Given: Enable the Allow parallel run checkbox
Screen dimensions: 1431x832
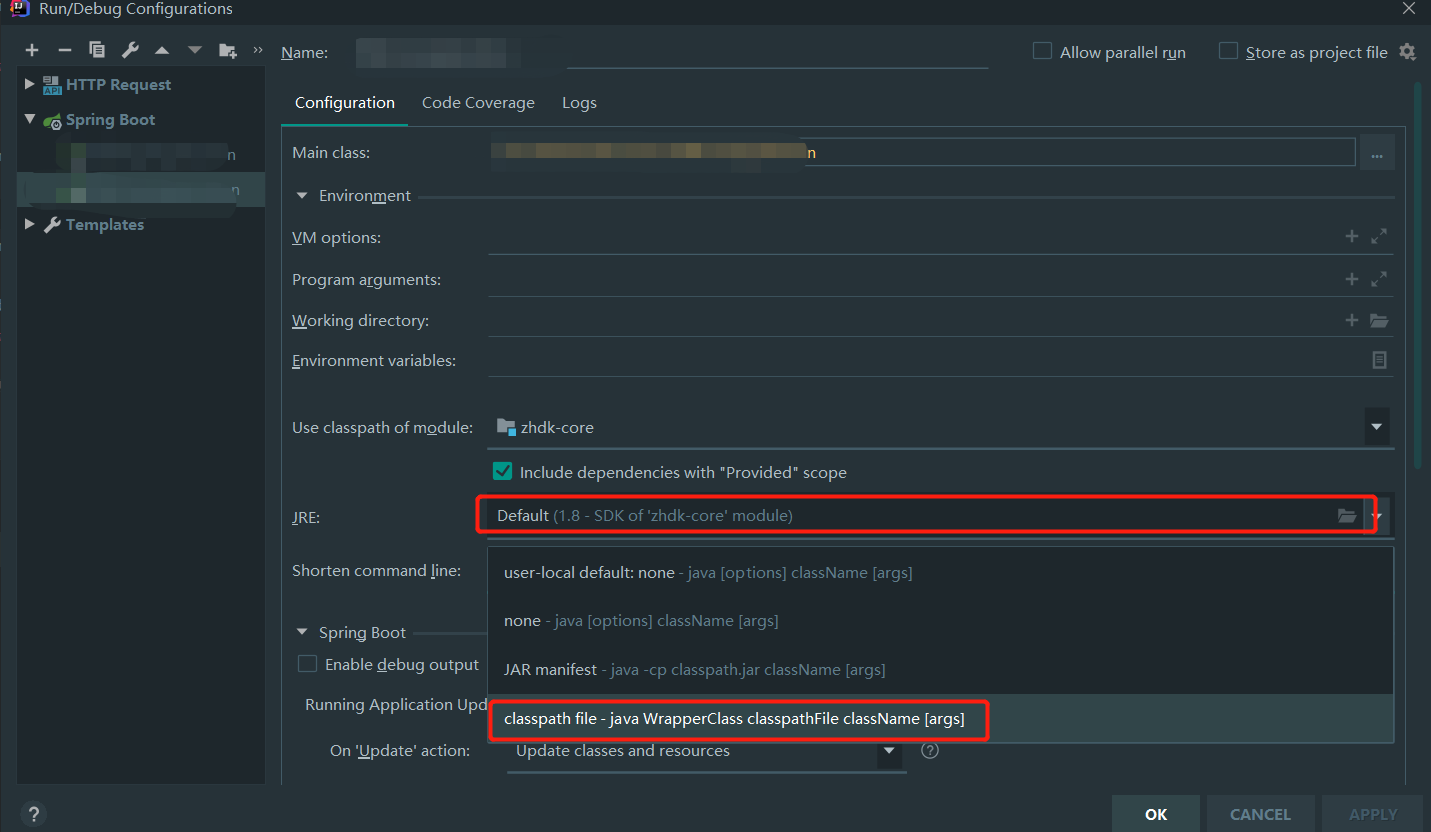Looking at the screenshot, I should tap(1042, 52).
